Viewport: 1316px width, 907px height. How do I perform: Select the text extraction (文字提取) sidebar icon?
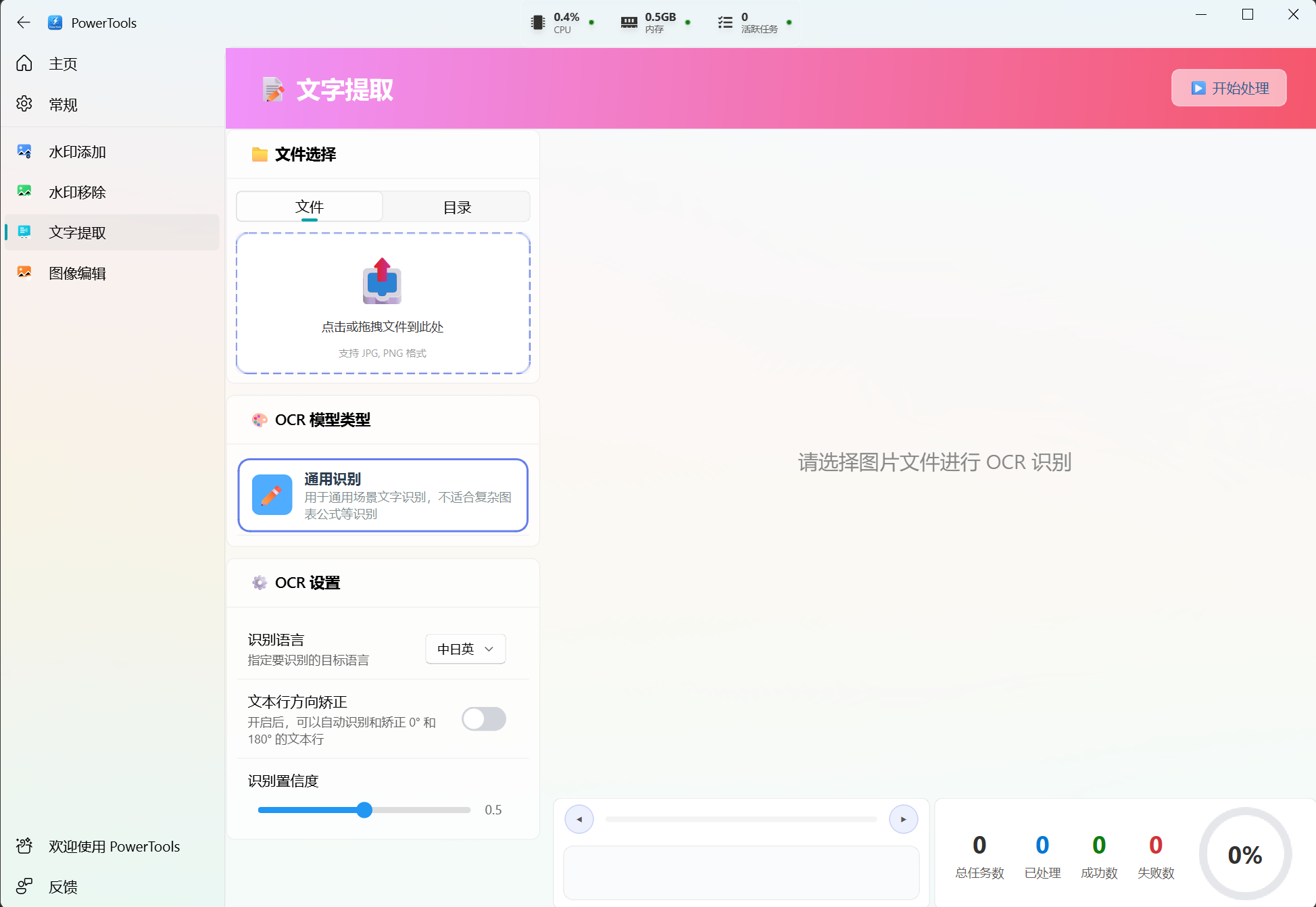click(24, 232)
